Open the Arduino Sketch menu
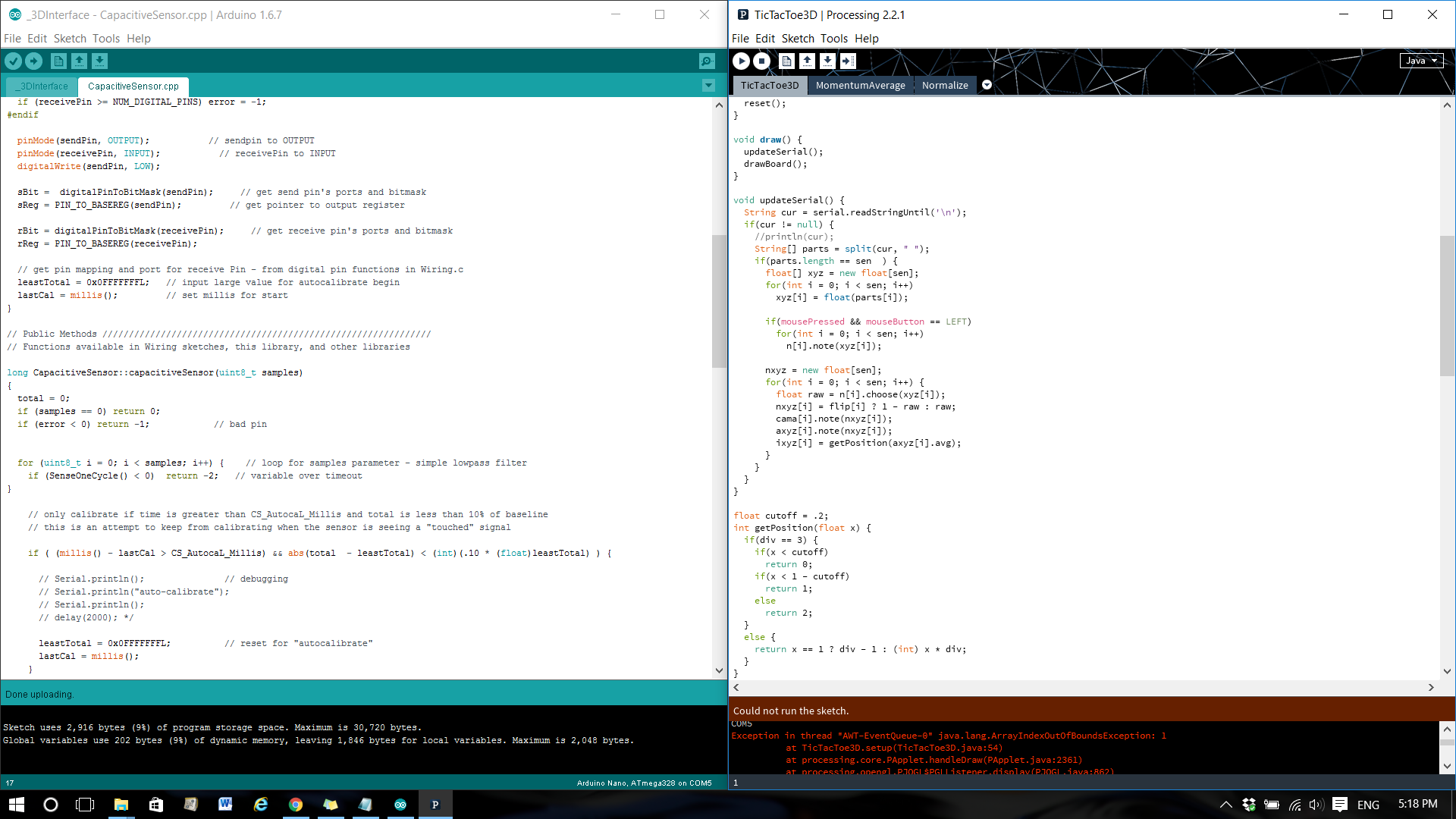The width and height of the screenshot is (1456, 819). [70, 39]
